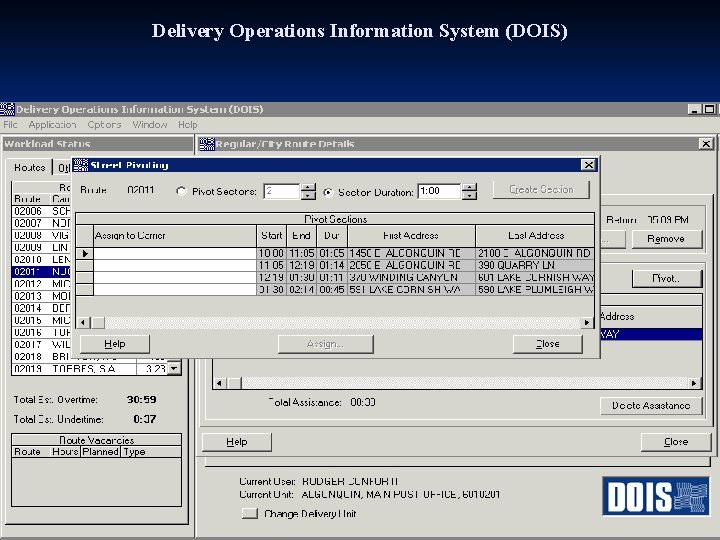The height and width of the screenshot is (540, 720).
Task: Select route 02009 in Workload Status list
Action: (41, 248)
